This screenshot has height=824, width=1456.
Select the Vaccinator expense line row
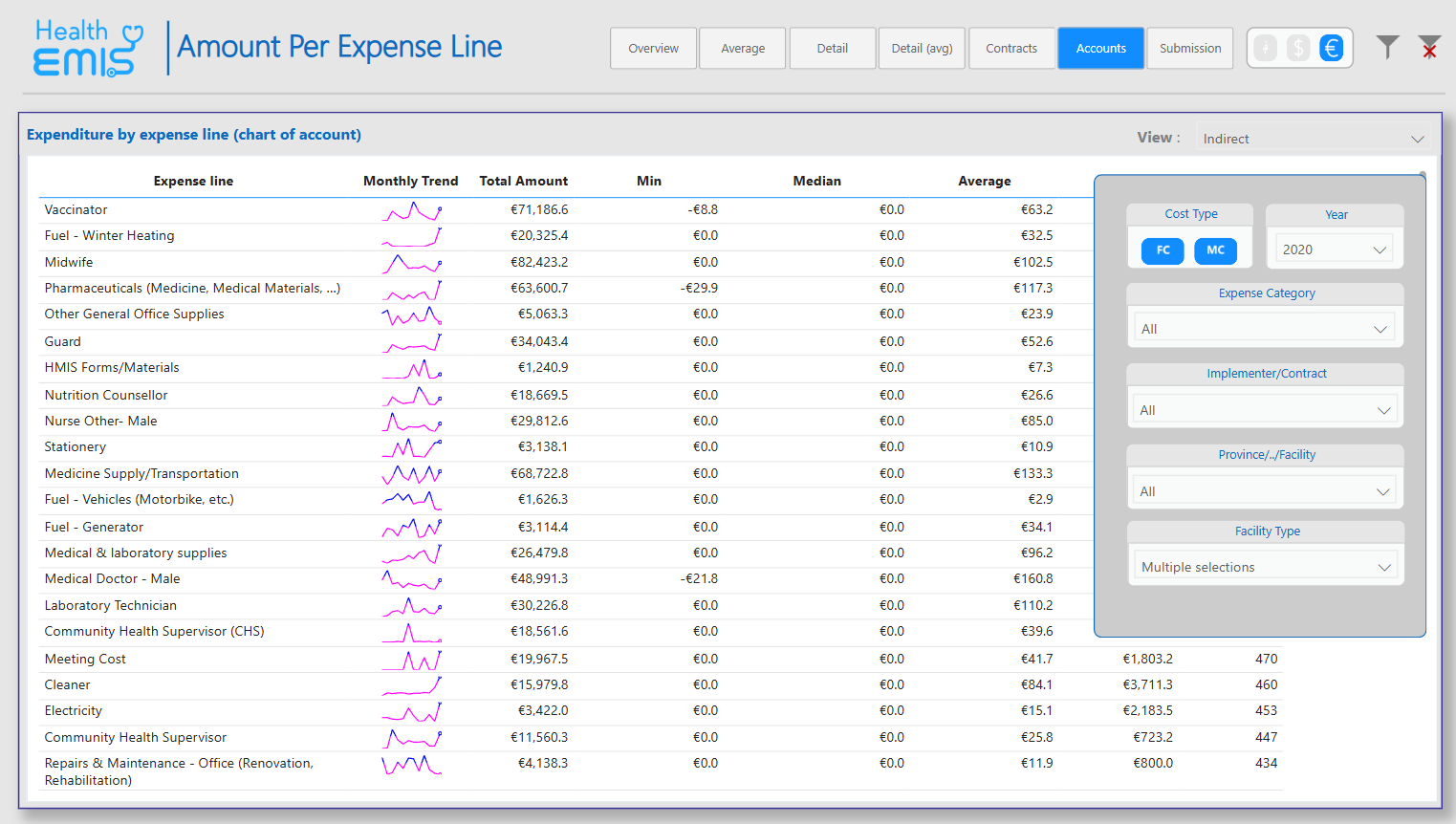pos(76,209)
